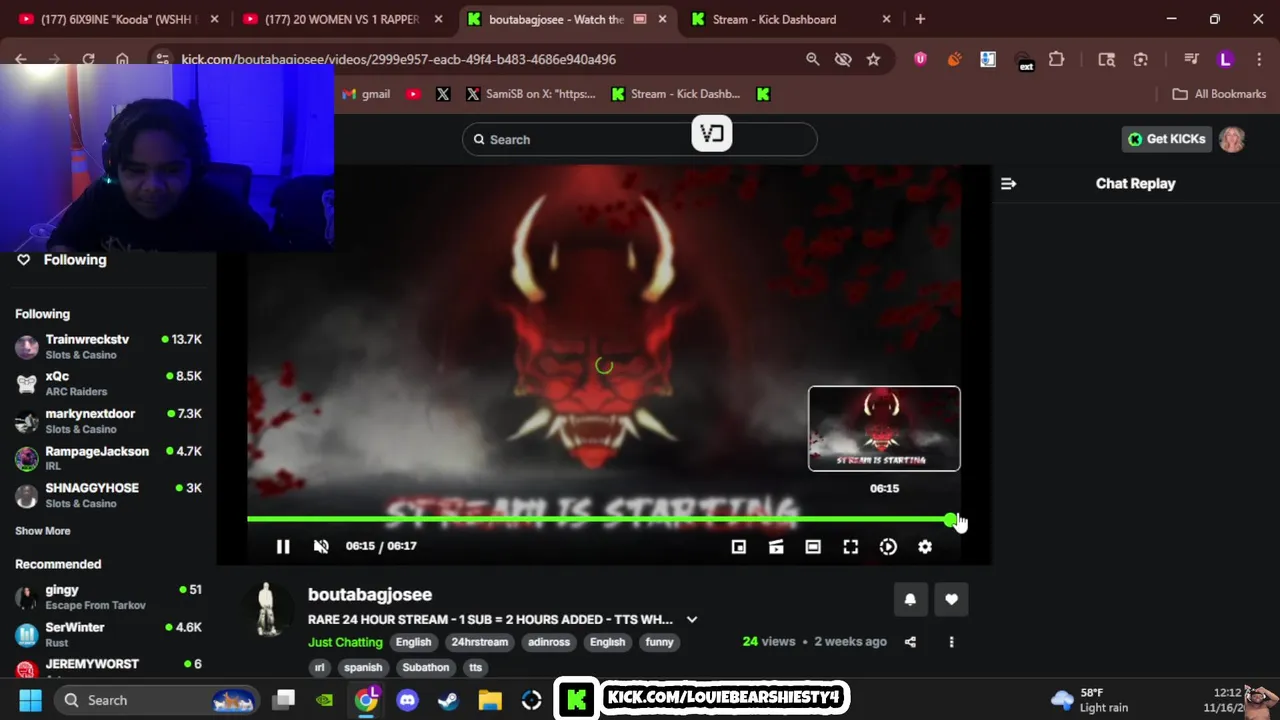This screenshot has height=720, width=1280.
Task: Open Steam from the taskbar
Action: coord(448,700)
